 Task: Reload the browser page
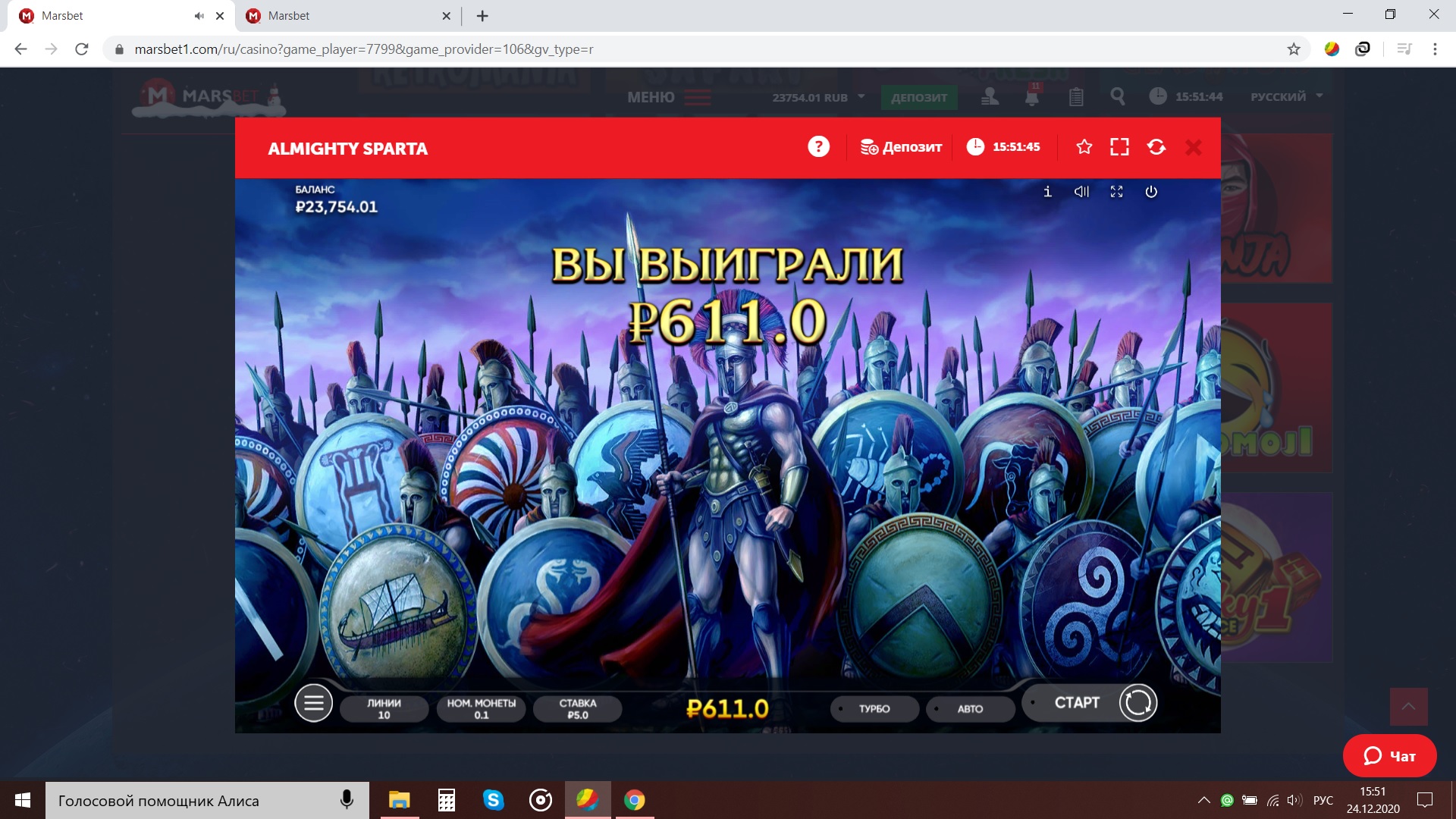coord(82,49)
